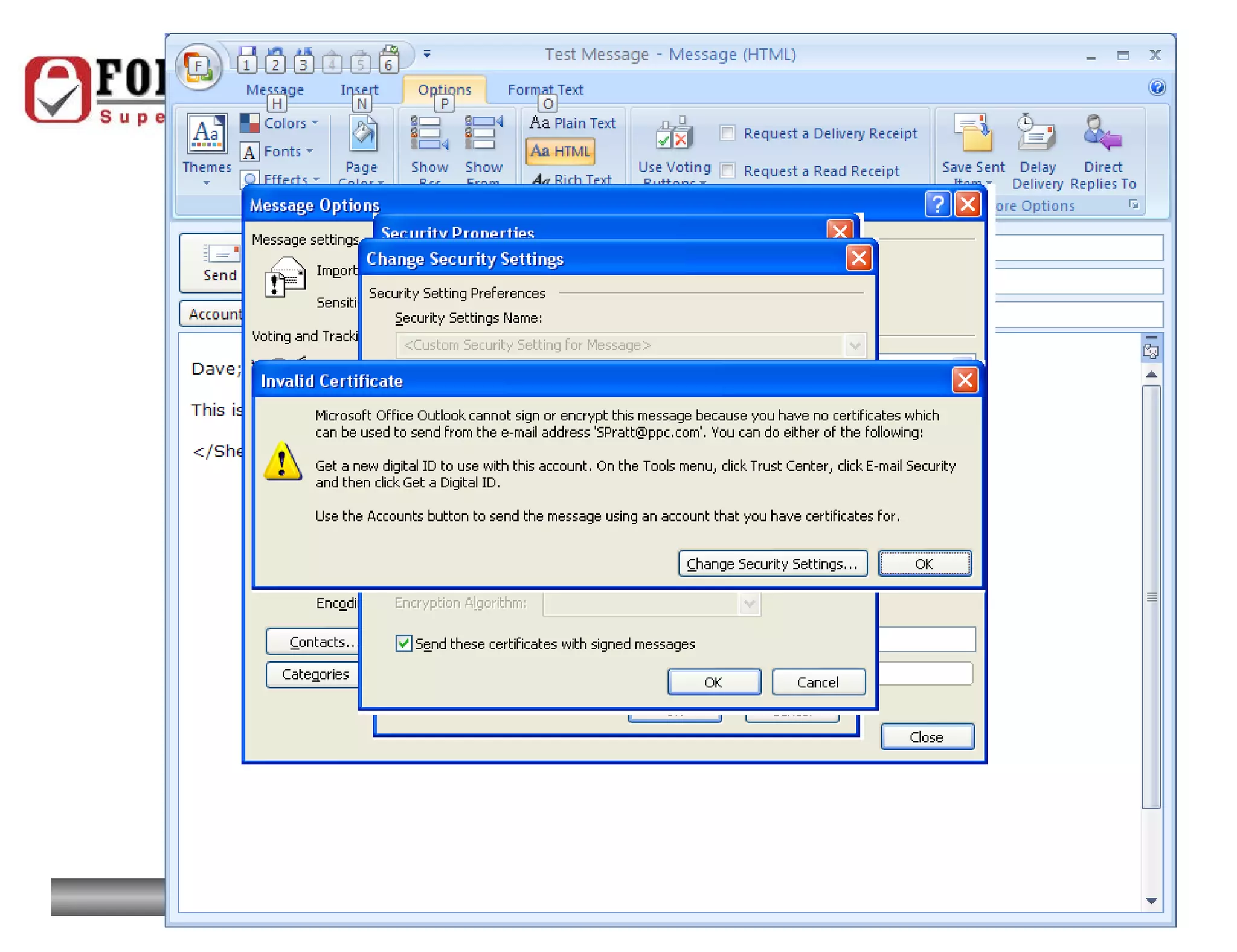The height and width of the screenshot is (952, 1237).
Task: Switch to the Format Text tab
Action: 545,89
